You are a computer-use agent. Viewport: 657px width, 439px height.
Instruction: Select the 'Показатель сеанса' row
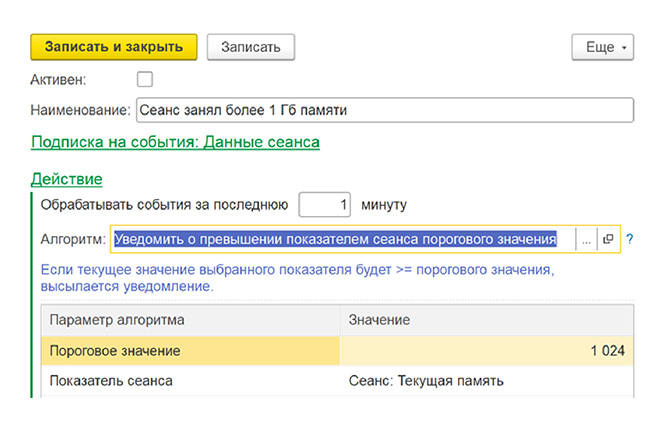point(337,381)
